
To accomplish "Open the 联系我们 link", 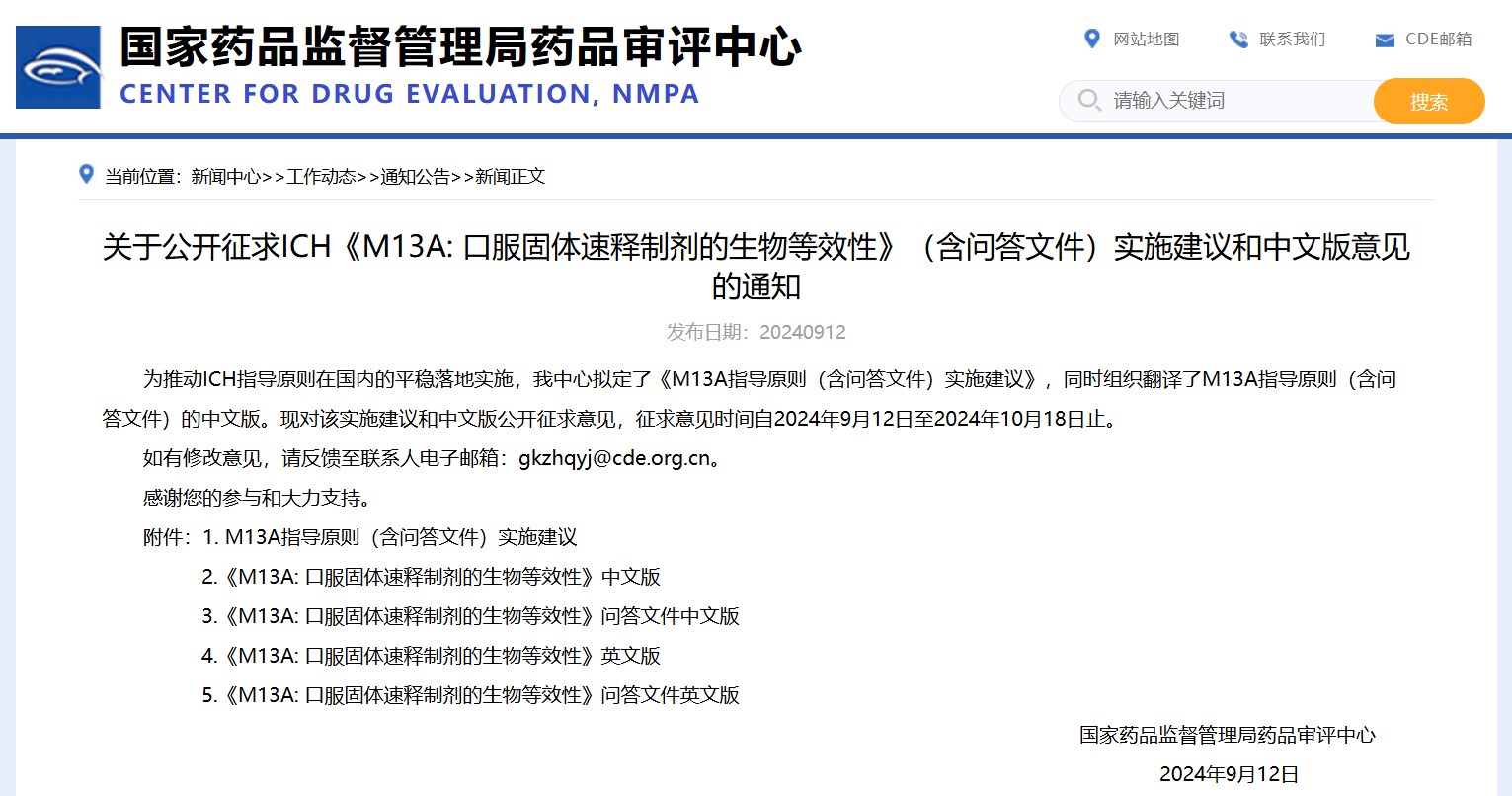I will (1292, 39).
